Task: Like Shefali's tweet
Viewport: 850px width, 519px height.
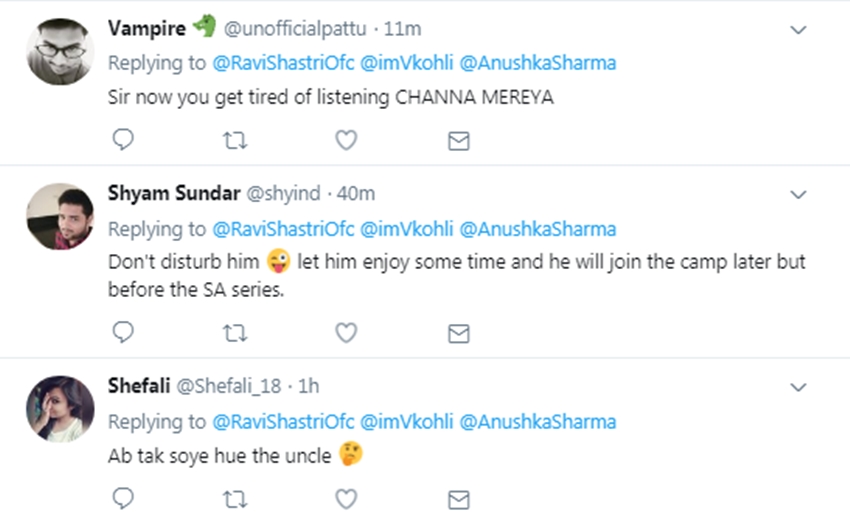Action: 346,497
